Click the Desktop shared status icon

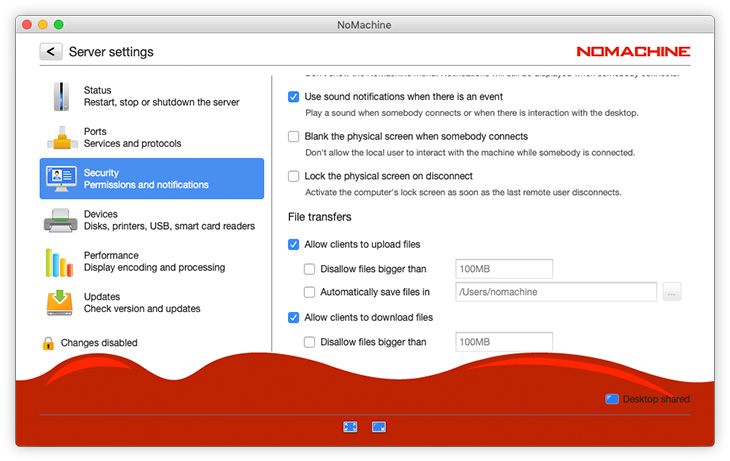point(612,399)
